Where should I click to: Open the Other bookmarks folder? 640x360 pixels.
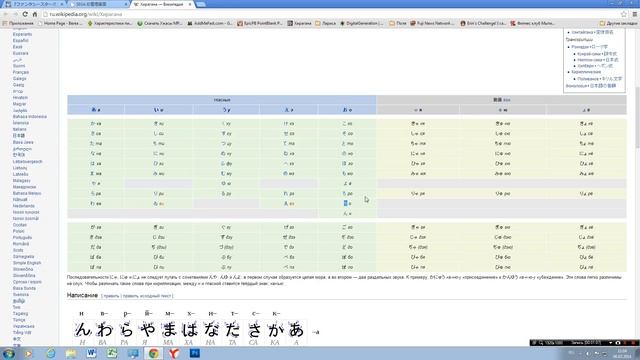[x=618, y=23]
